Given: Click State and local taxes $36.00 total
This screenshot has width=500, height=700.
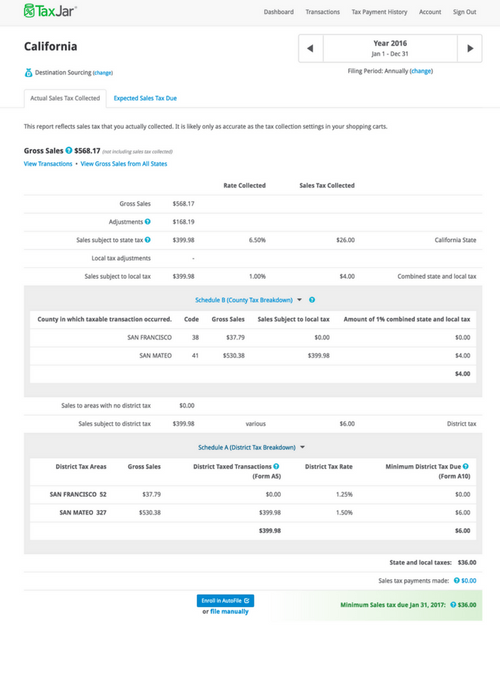Looking at the screenshot, I should point(467,562).
